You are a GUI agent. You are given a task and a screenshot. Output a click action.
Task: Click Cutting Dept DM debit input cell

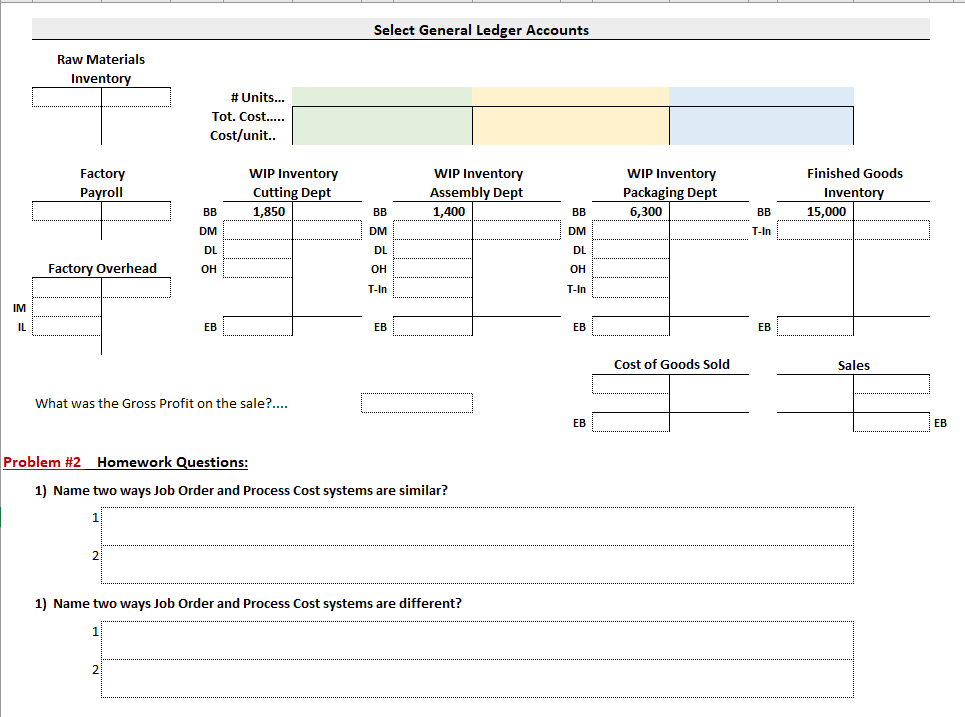(258, 231)
